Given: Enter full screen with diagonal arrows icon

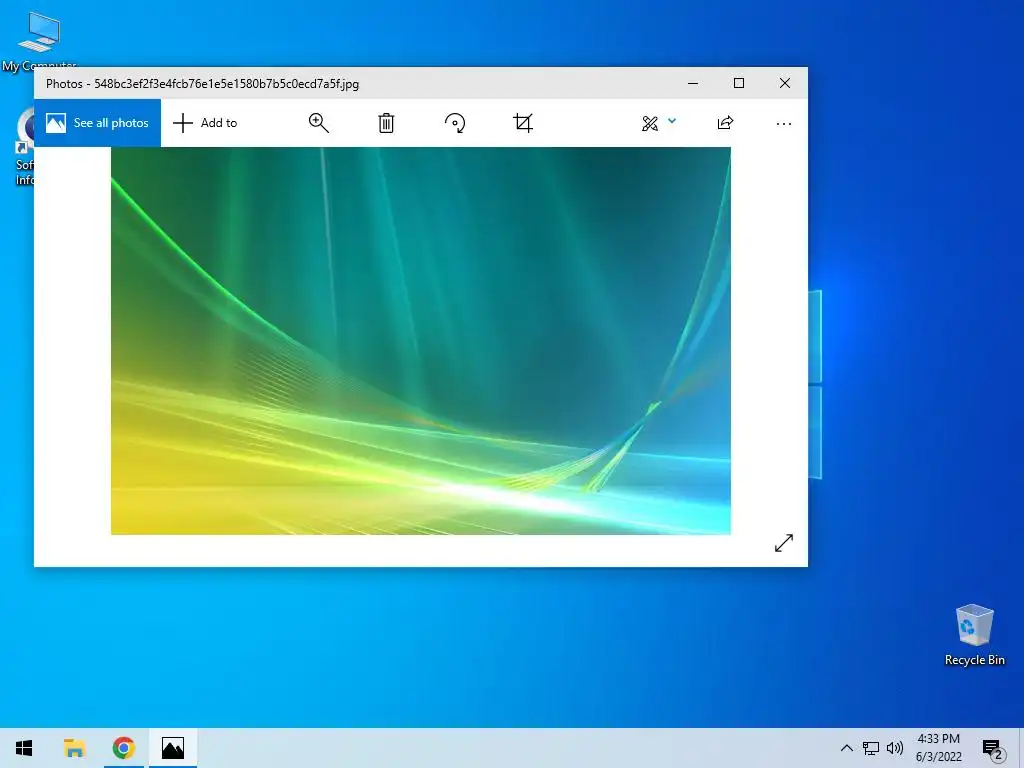Looking at the screenshot, I should click(784, 543).
